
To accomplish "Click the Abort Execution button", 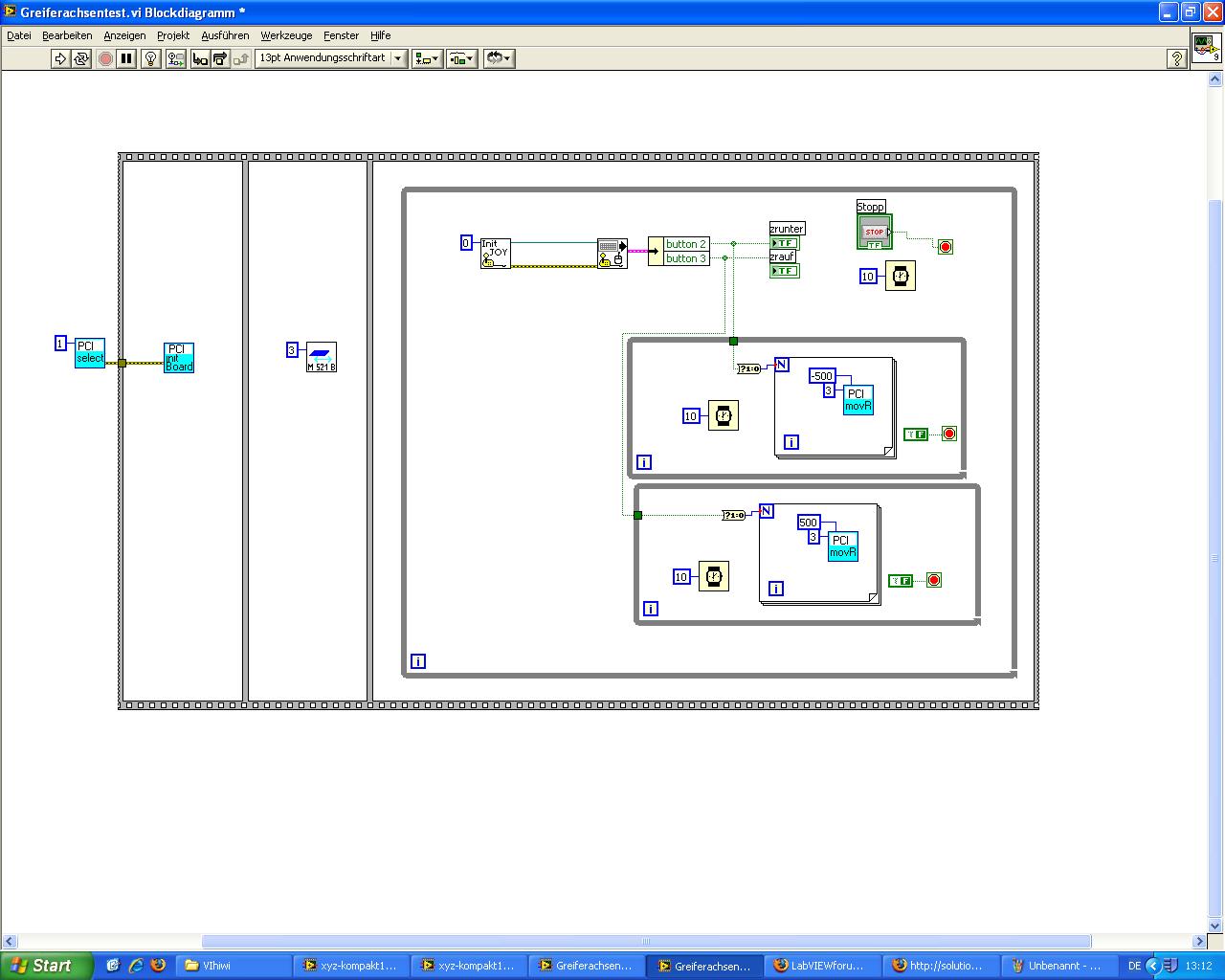I will coord(105,58).
